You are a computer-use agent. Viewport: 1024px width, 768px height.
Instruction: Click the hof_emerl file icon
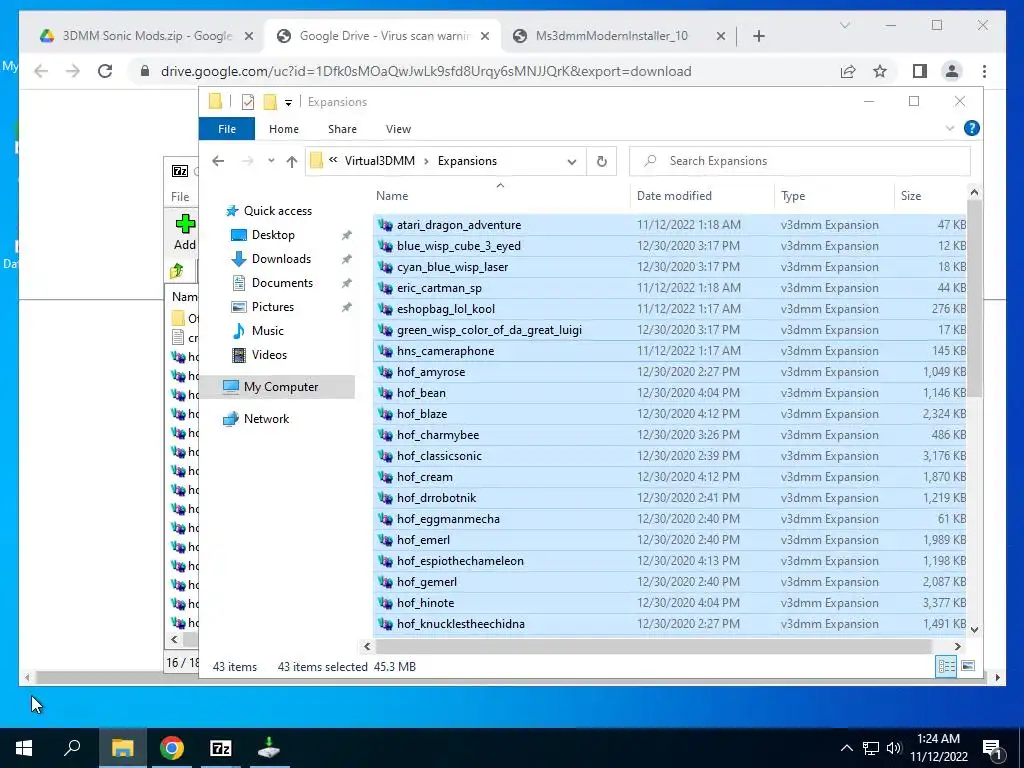385,540
